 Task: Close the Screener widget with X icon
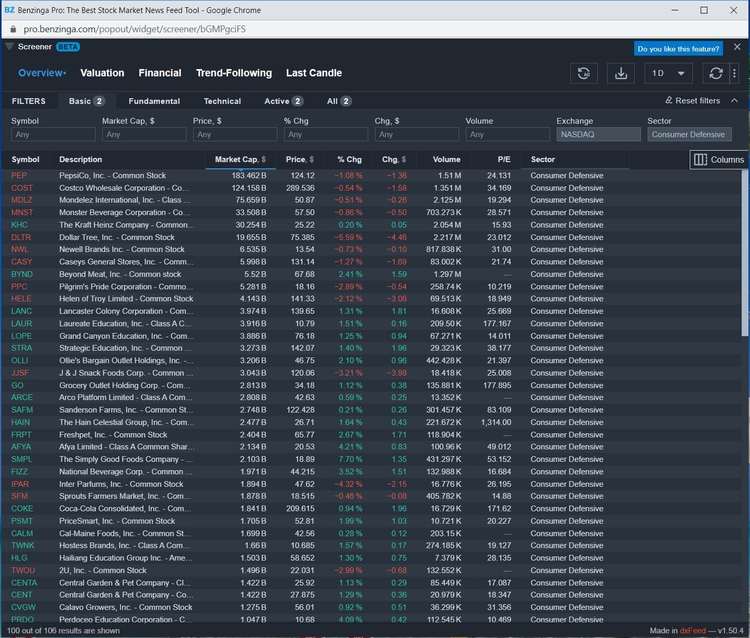coord(737,47)
